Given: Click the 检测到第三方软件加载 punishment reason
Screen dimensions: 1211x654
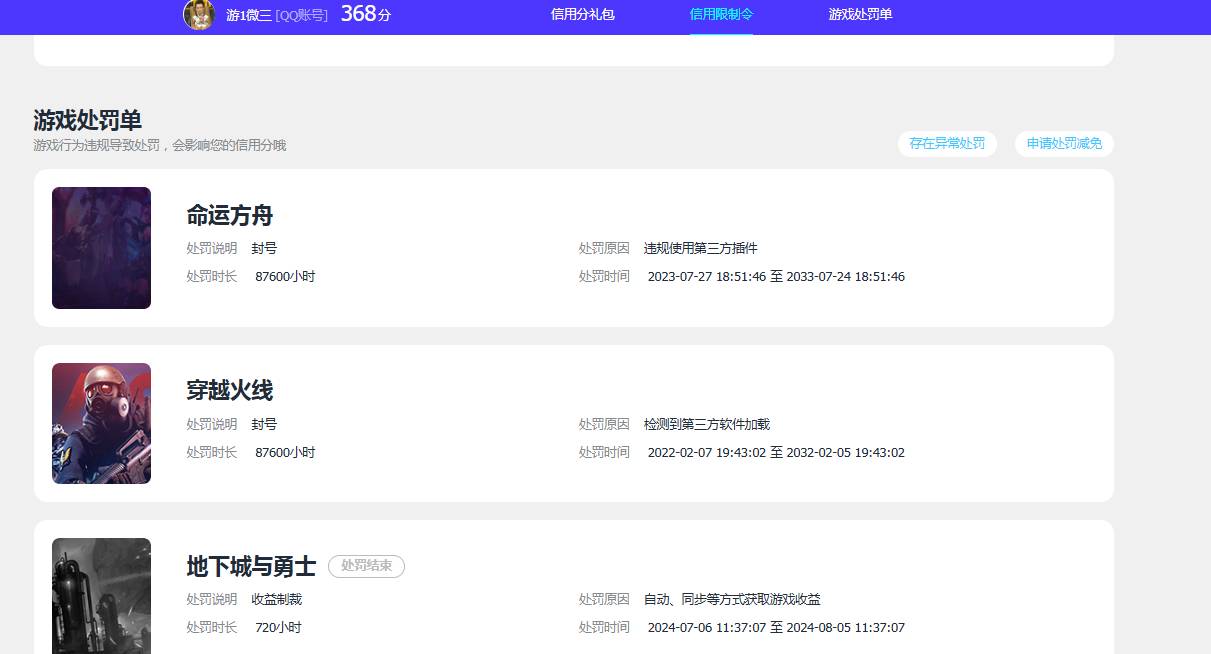Looking at the screenshot, I should (706, 424).
